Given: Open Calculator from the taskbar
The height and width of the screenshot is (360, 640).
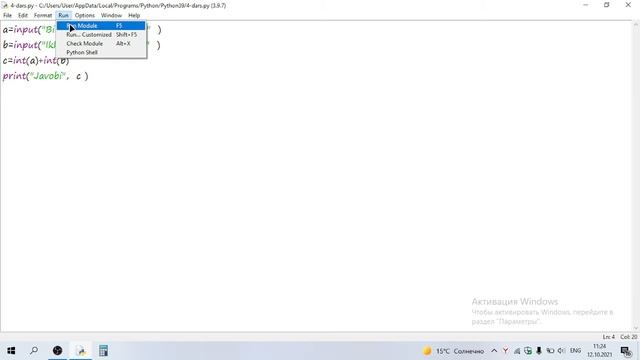Looking at the screenshot, I should point(103,351).
